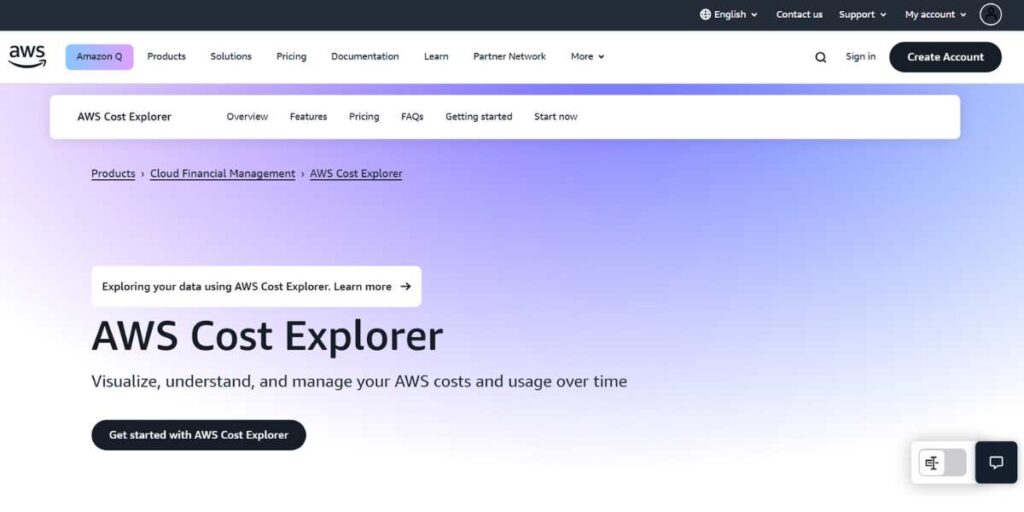Follow the Cloud Financial Management breadcrumb
Viewport: 1024px width, 512px height.
click(222, 174)
